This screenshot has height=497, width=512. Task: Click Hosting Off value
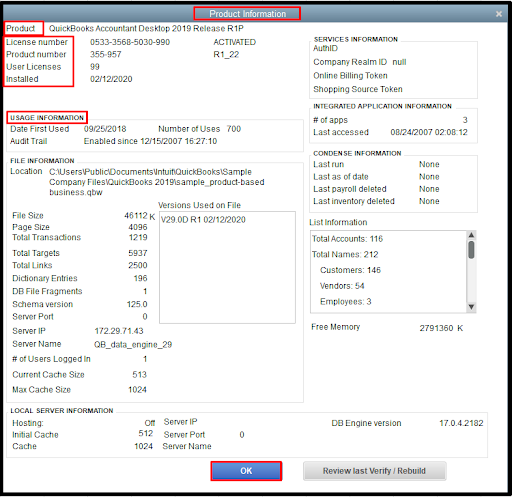pyautogui.click(x=150, y=423)
